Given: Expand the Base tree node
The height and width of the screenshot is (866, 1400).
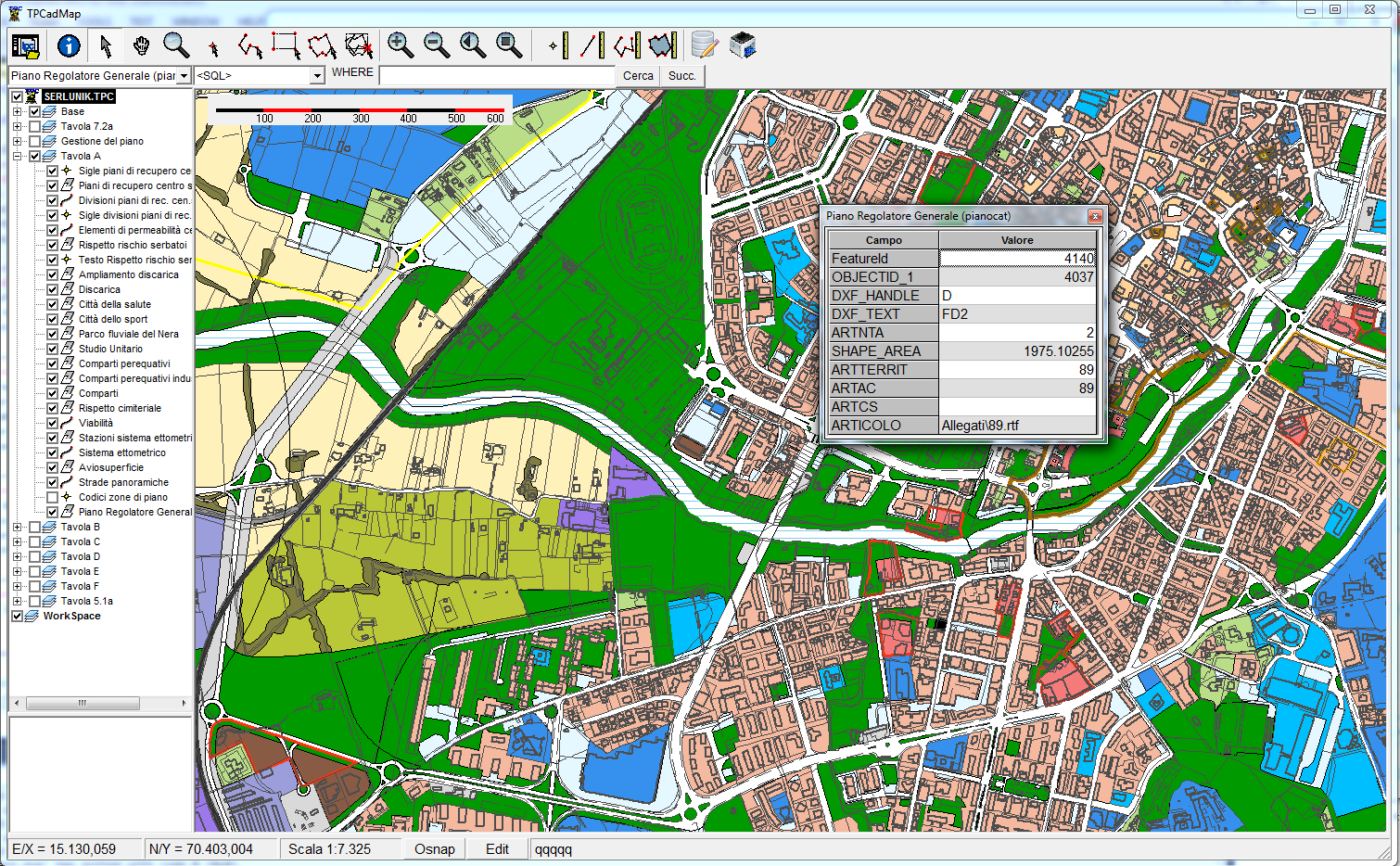Looking at the screenshot, I should coord(17,111).
